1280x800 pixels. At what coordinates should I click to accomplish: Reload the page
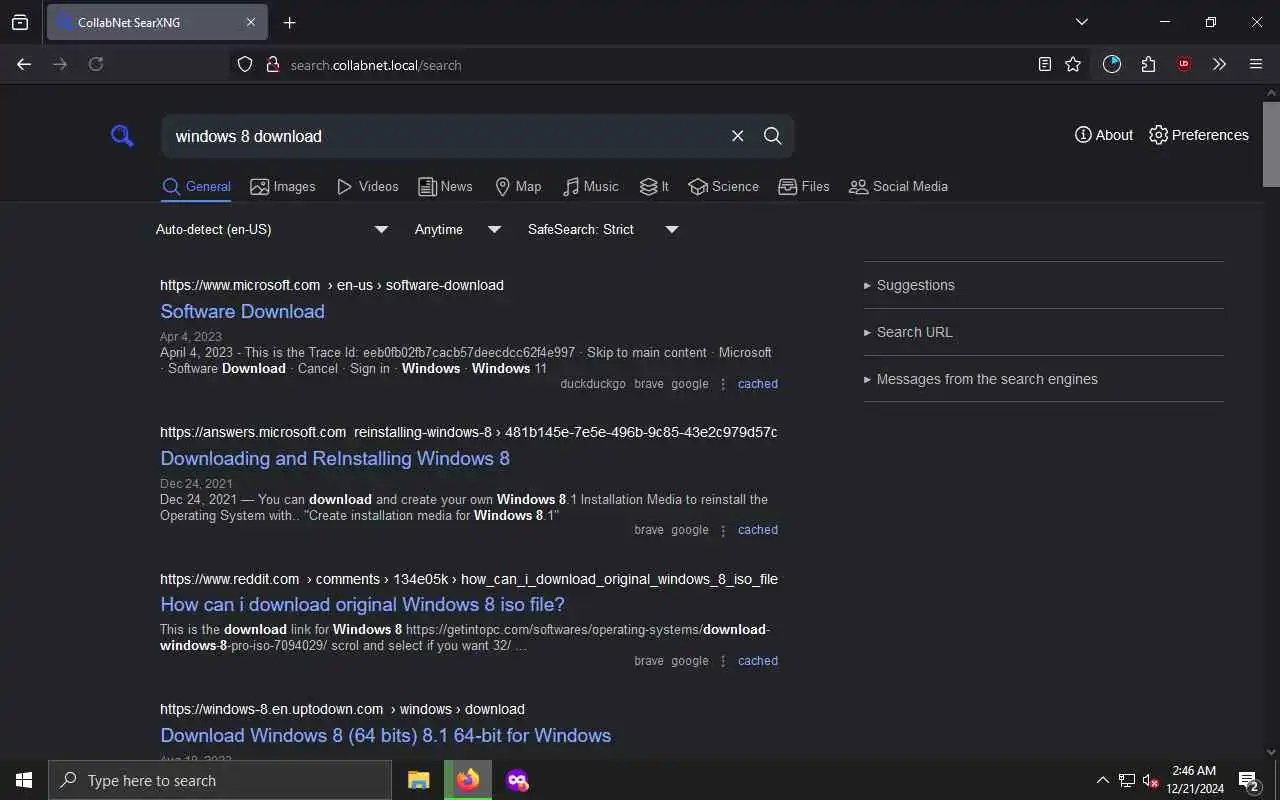pos(96,64)
